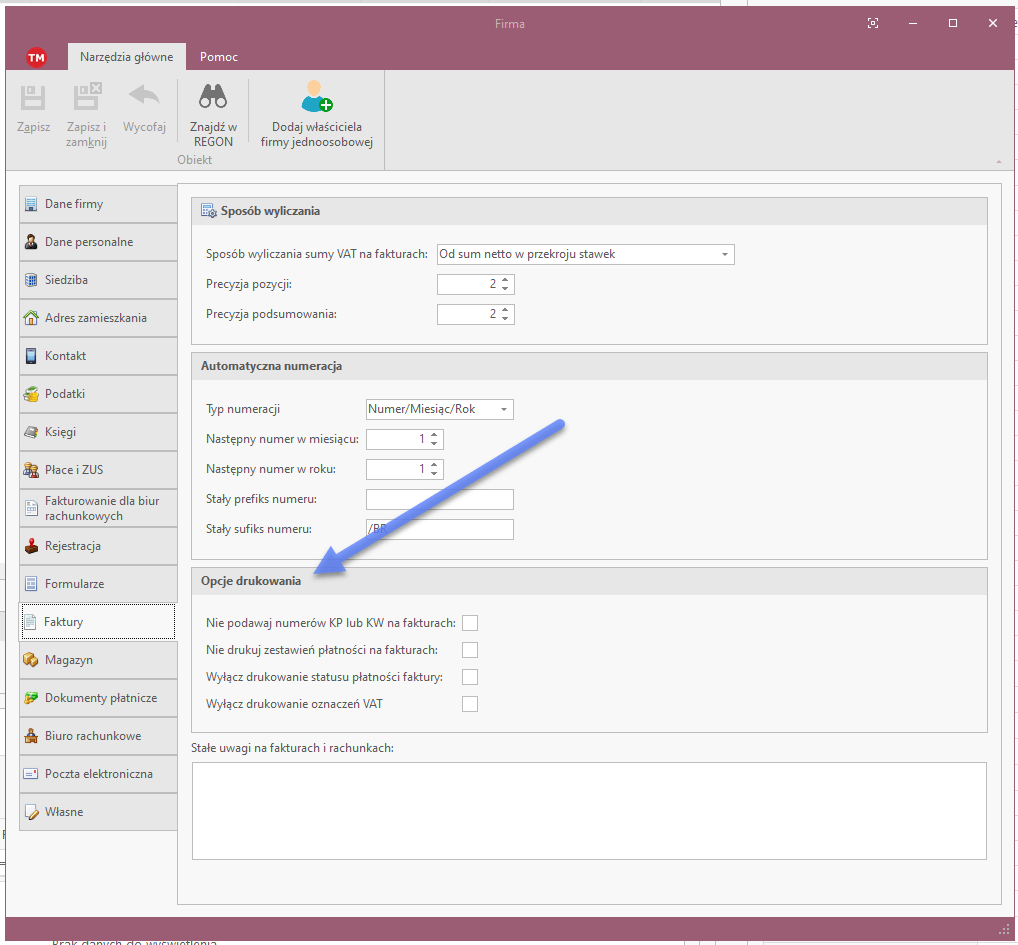Viewport: 1018px width, 945px height.
Task: Enable Nie podawaj numerów KP lub KW checkbox
Action: tap(470, 623)
